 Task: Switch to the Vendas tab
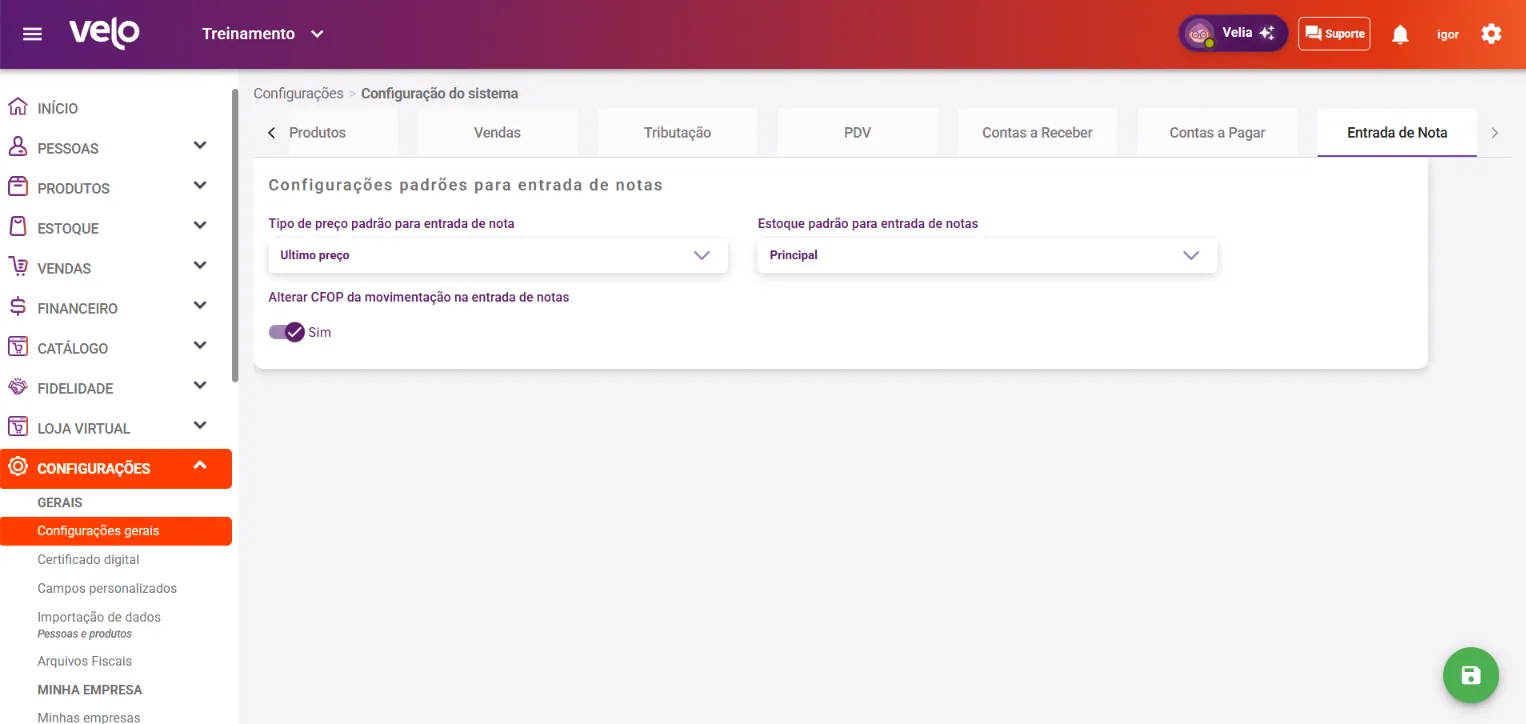497,133
